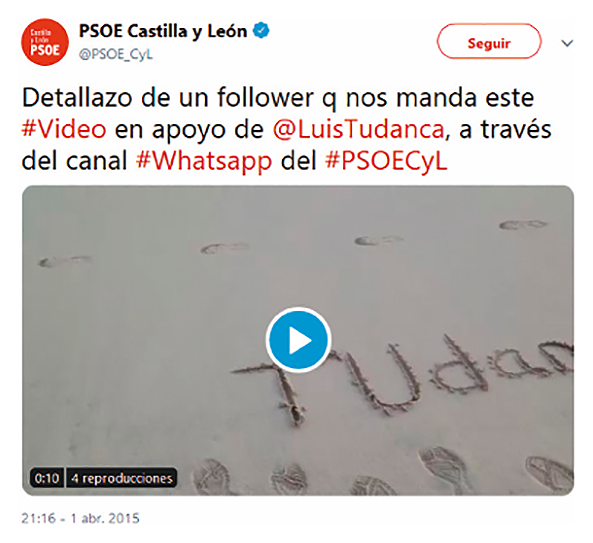The width and height of the screenshot is (593, 543).
Task: Click the tweet timestamp 21:16 - 1 abr. 2015
Action: click(x=80, y=518)
